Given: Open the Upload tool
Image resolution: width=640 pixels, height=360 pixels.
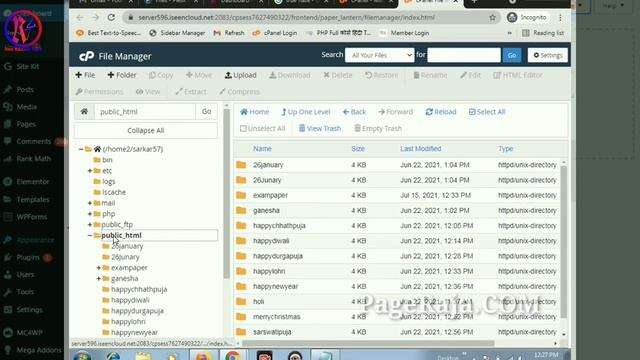Looking at the screenshot, I should 240,75.
